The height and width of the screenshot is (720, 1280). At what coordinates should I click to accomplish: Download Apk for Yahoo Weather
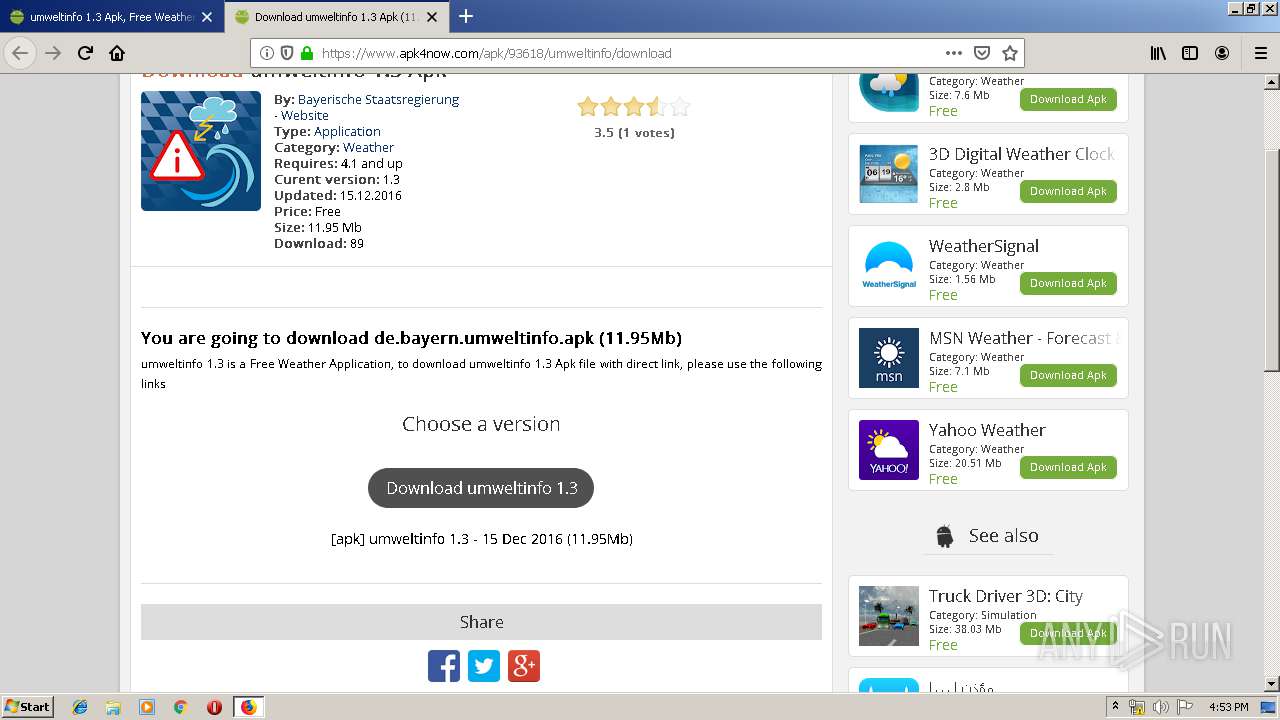pyautogui.click(x=1068, y=467)
